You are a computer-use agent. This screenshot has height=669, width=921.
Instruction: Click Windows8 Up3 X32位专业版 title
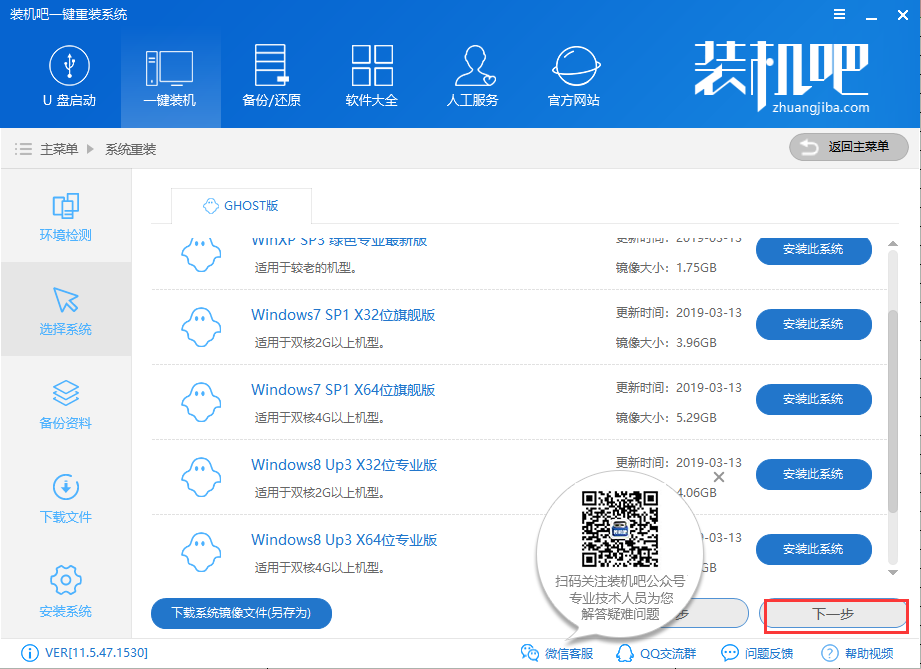(344, 465)
